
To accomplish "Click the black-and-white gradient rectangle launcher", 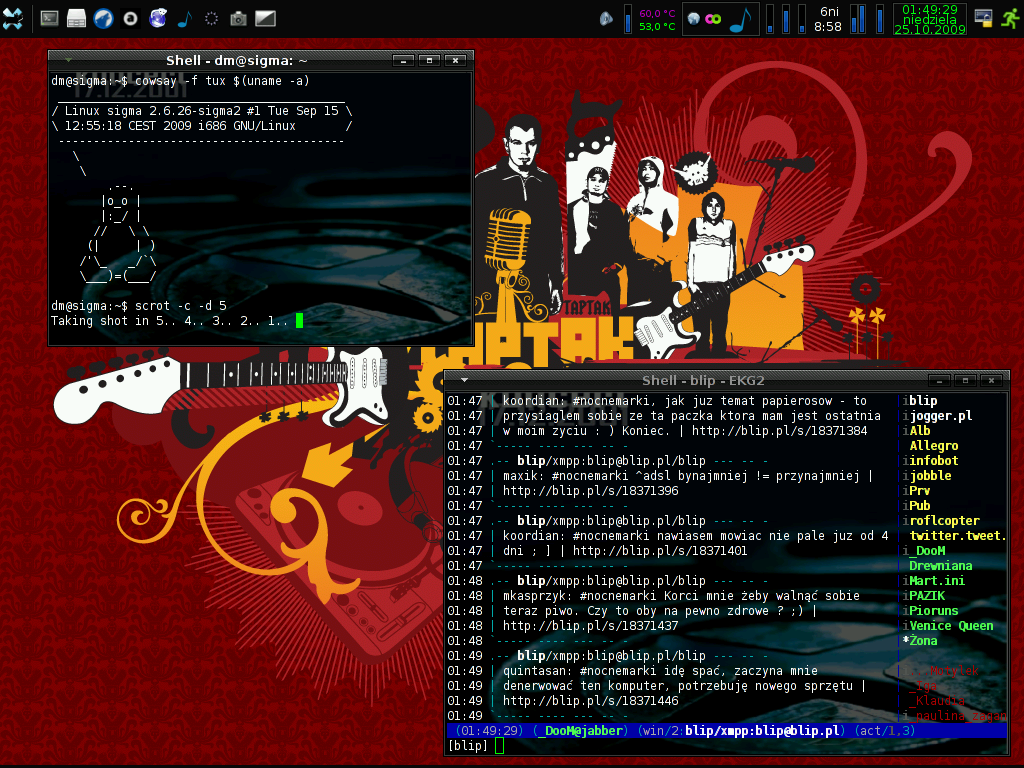I will click(265, 18).
